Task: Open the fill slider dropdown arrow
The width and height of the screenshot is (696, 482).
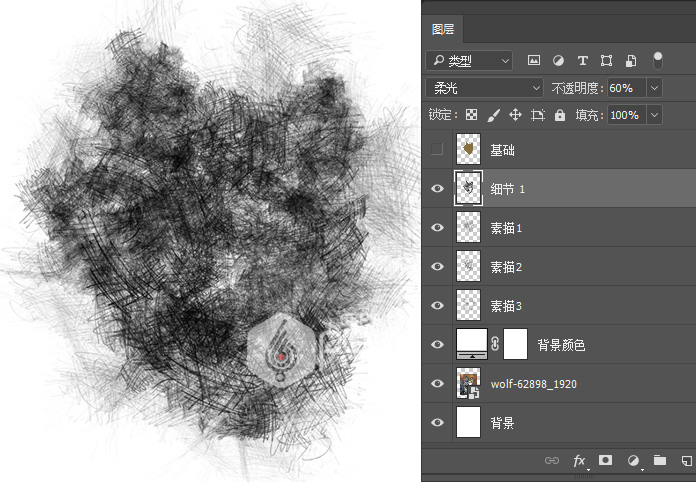Action: [x=654, y=115]
